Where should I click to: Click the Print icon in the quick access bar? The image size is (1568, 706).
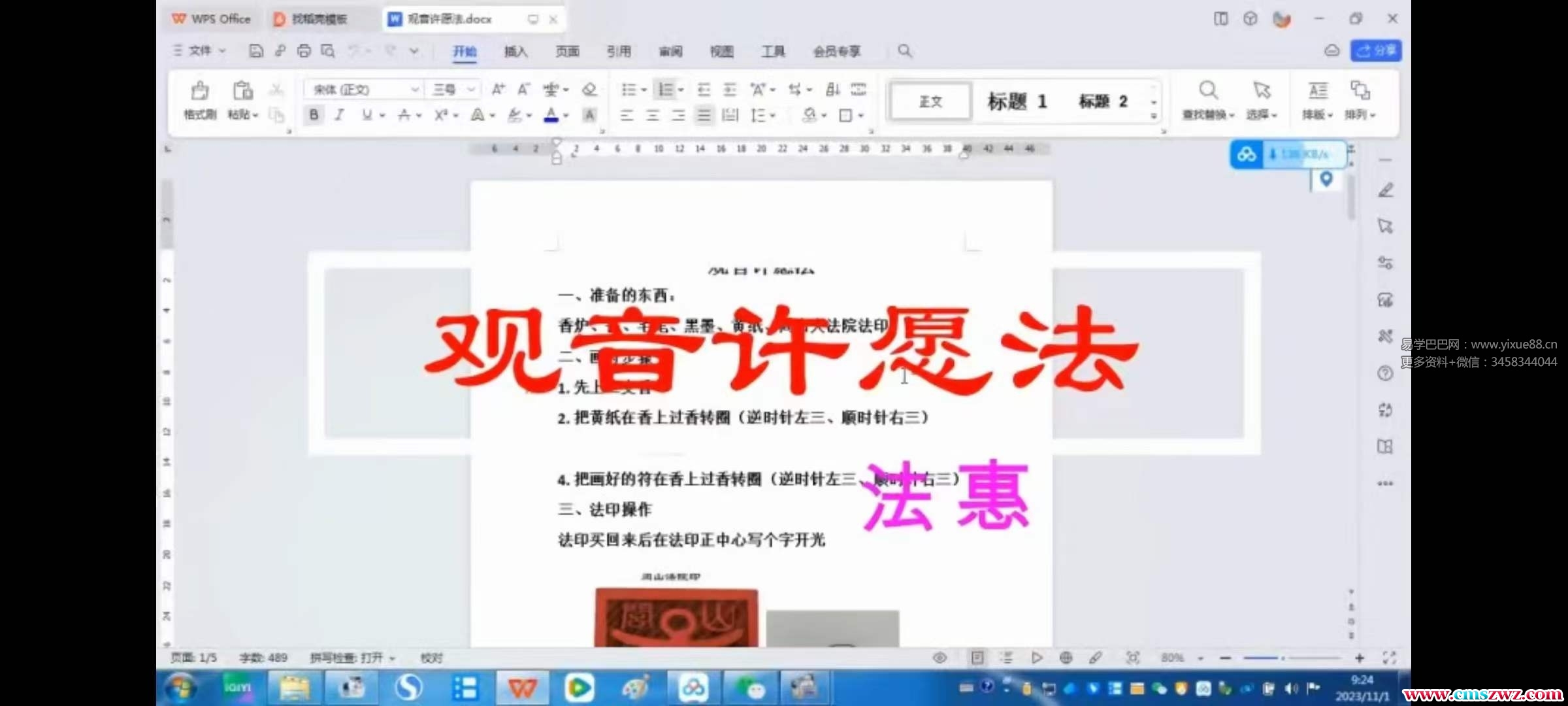pyautogui.click(x=304, y=51)
